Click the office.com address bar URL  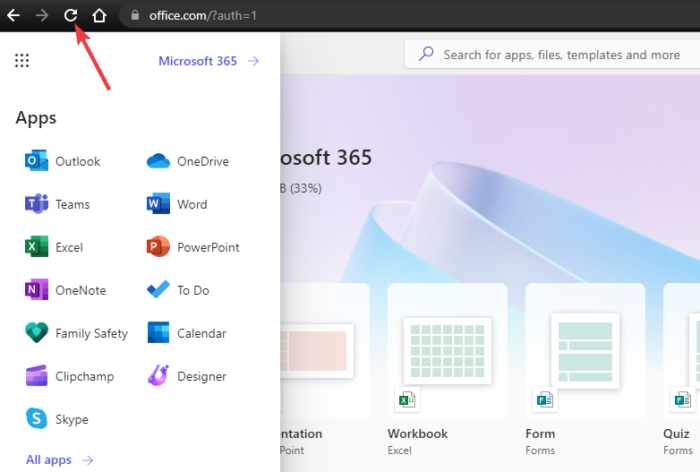point(203,16)
